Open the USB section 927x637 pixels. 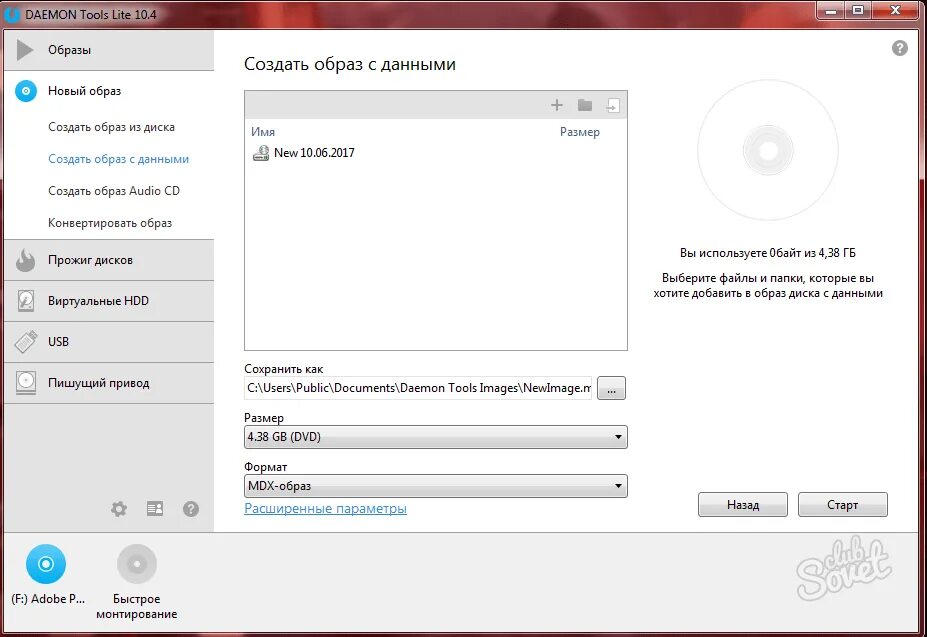tap(109, 342)
